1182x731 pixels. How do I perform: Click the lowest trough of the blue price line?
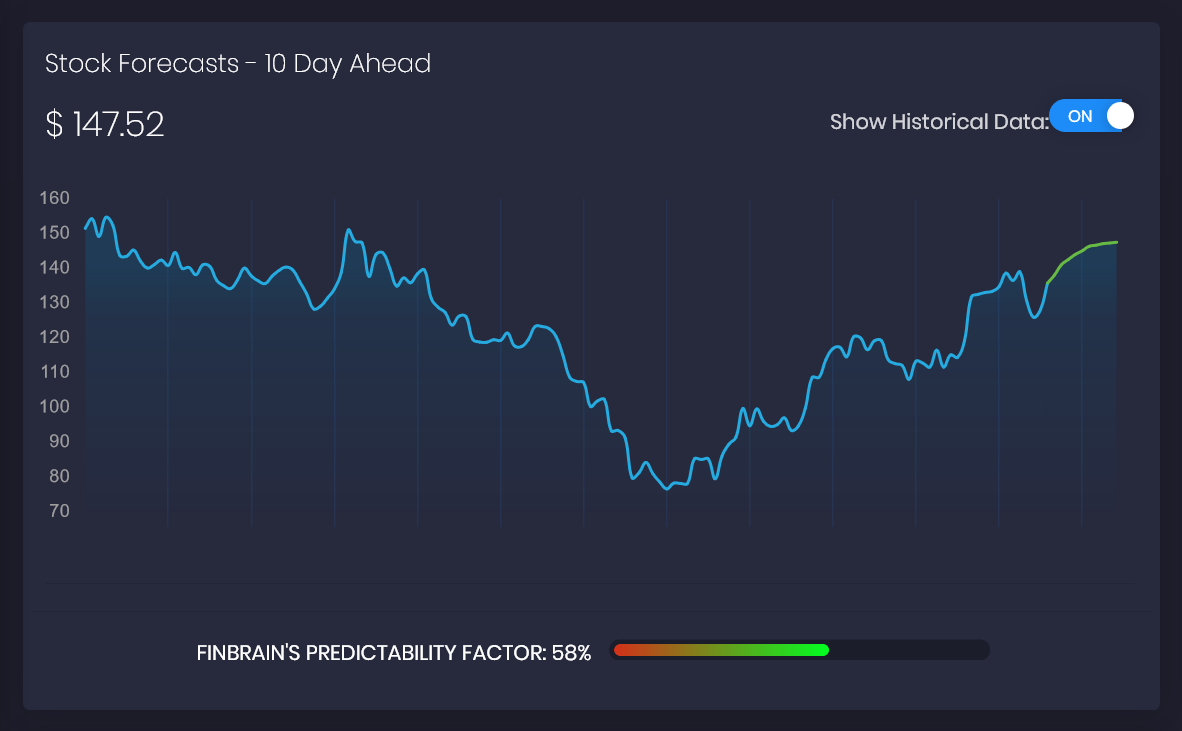point(667,488)
